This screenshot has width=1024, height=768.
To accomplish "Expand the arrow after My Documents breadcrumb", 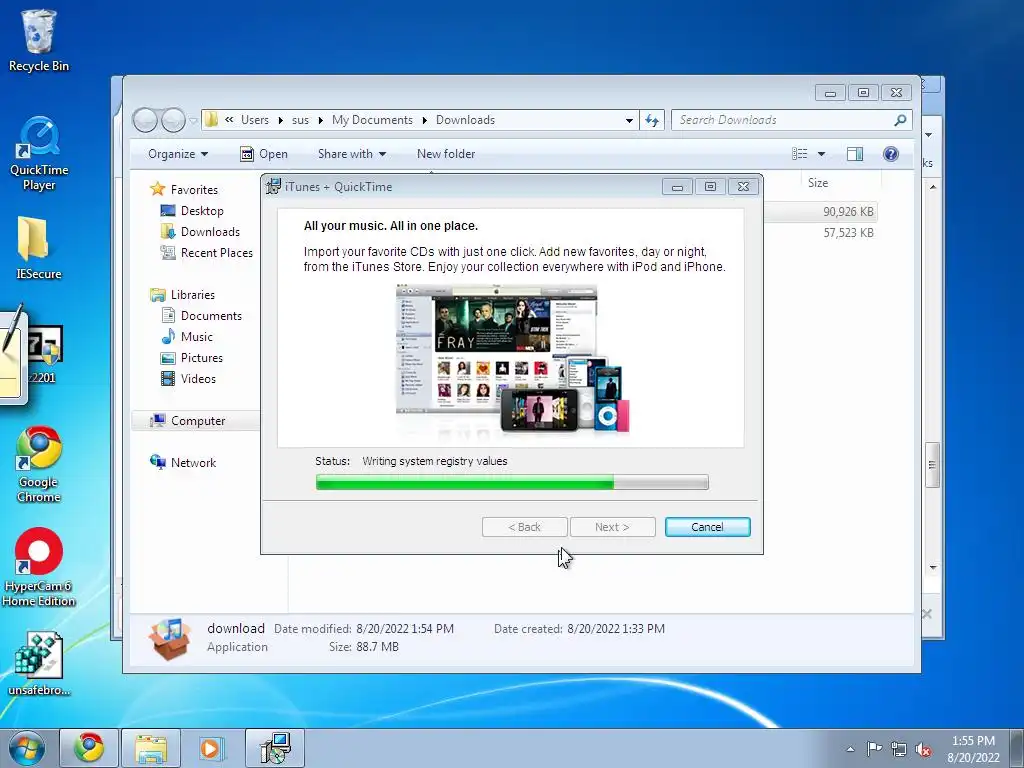I will tap(424, 120).
